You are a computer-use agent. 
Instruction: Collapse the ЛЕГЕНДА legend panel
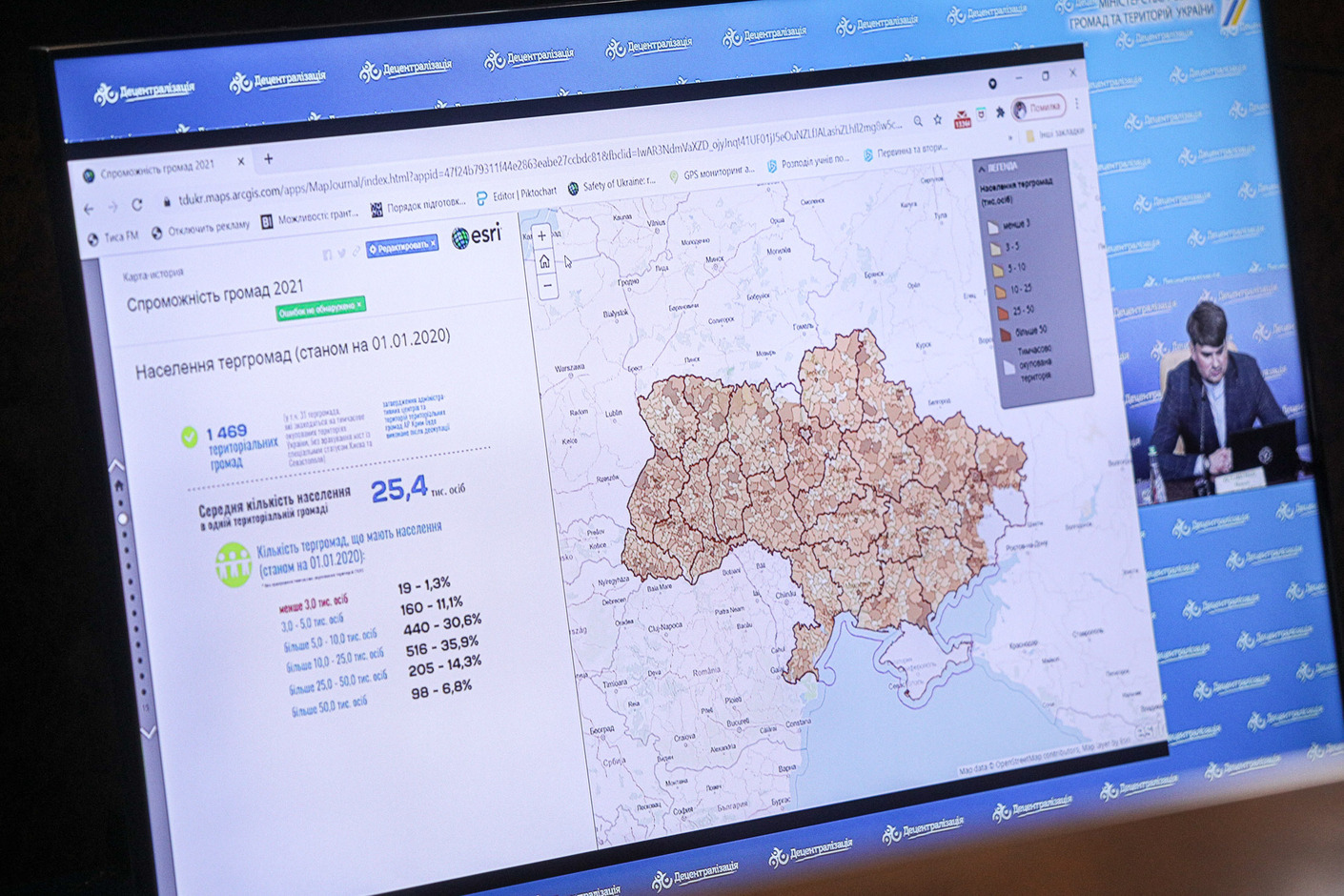tap(983, 168)
